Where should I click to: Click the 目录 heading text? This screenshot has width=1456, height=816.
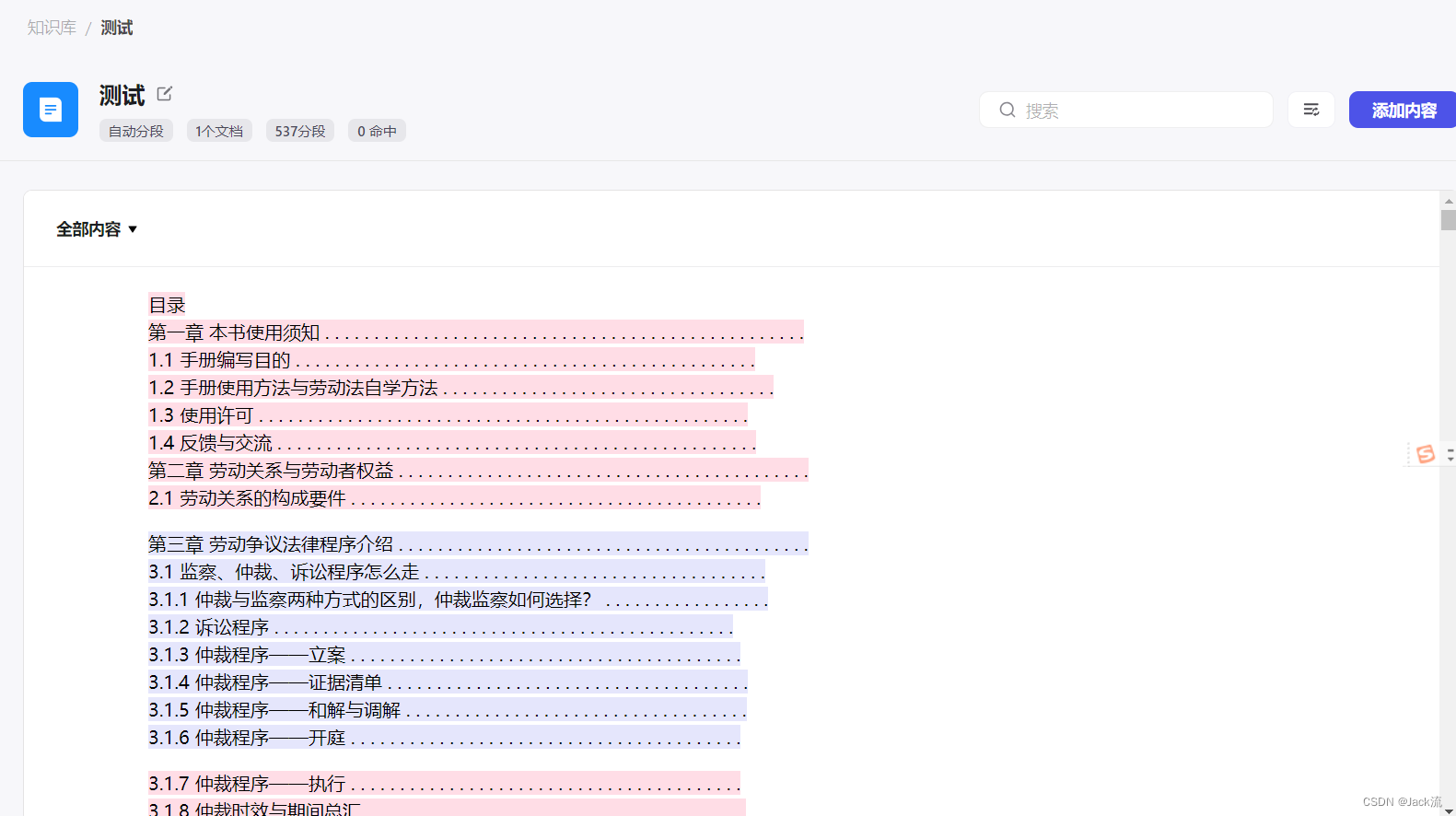(167, 305)
